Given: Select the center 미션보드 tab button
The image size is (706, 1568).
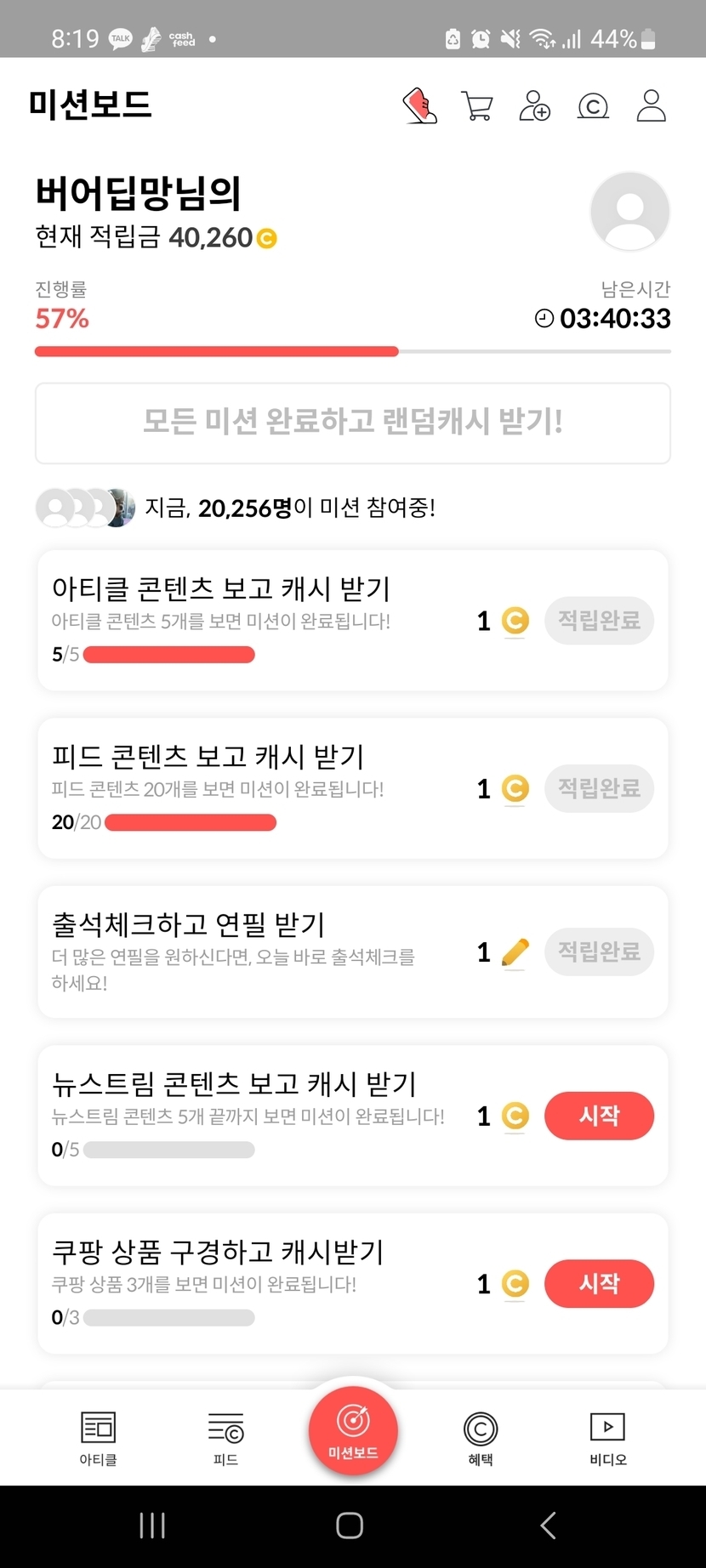Looking at the screenshot, I should [353, 1429].
